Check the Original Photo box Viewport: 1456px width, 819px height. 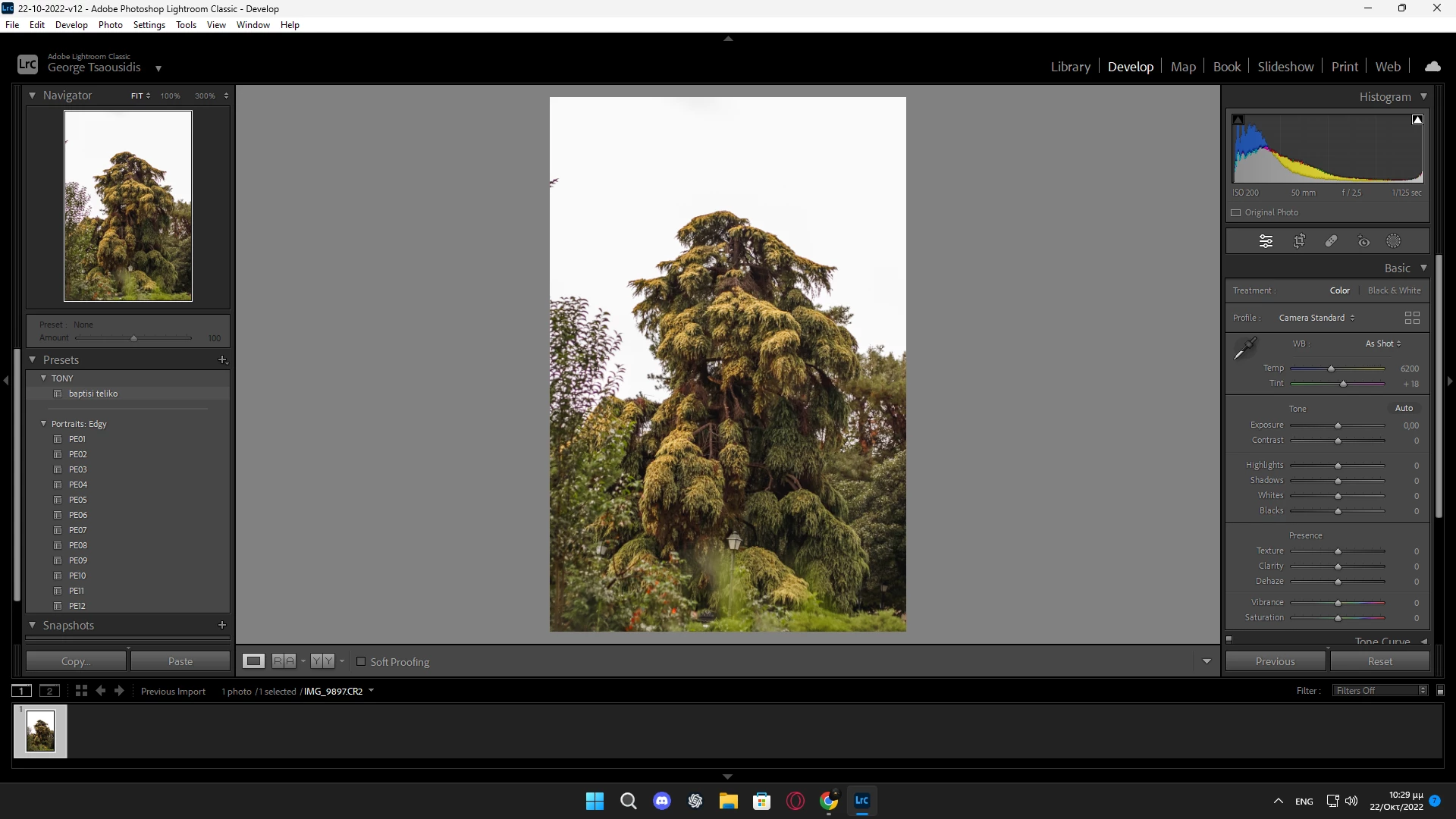(1236, 212)
